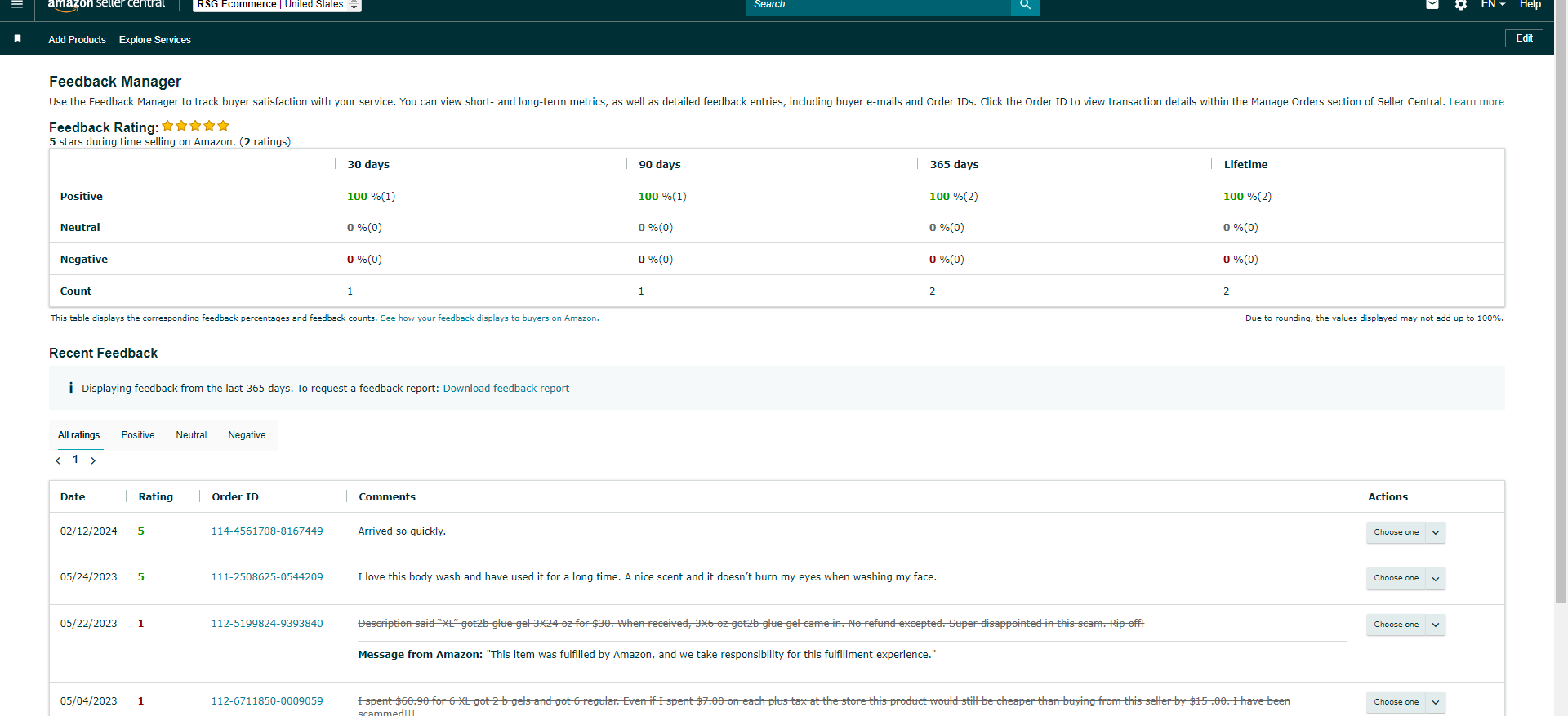
Task: Open Choose one dropdown for 05/04/2023 feedback
Action: click(x=1405, y=702)
